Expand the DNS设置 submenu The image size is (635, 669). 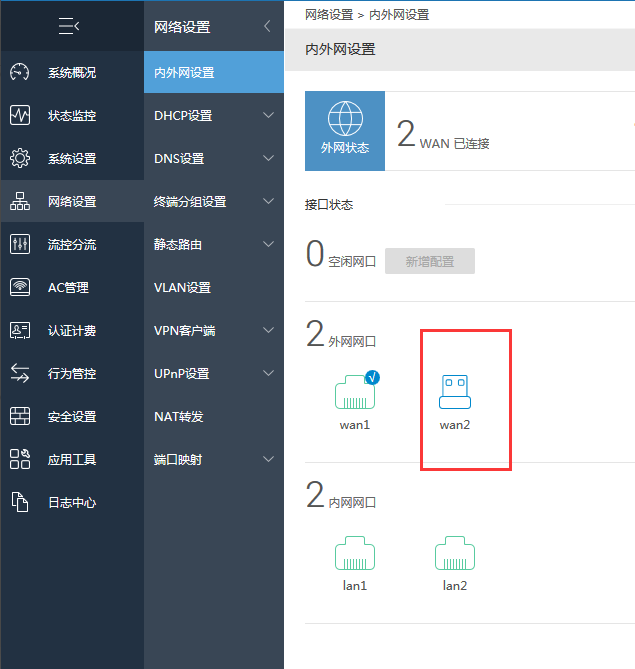click(267, 159)
